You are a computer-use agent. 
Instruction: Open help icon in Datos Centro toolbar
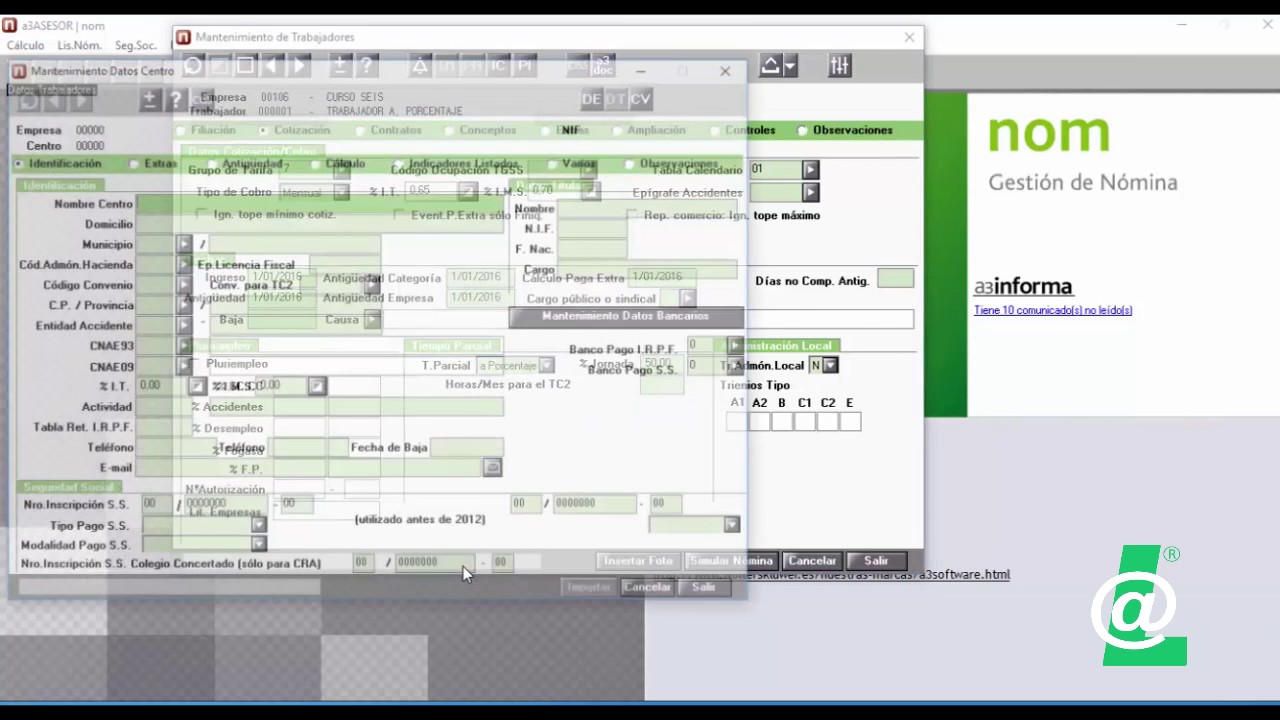click(x=176, y=100)
